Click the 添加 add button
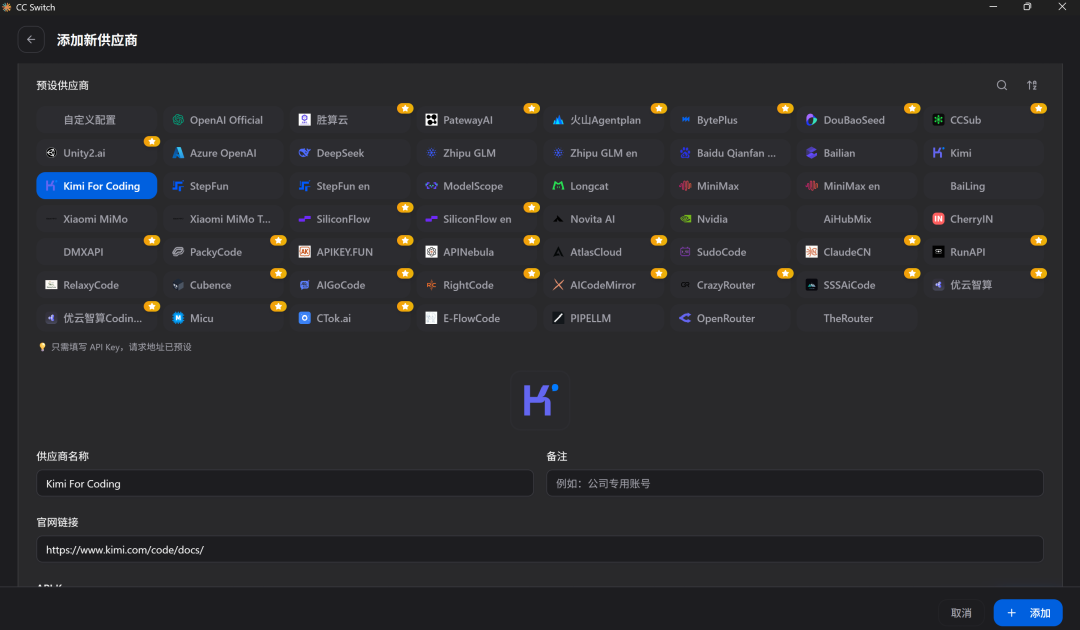This screenshot has width=1080, height=630. pyautogui.click(x=1028, y=613)
